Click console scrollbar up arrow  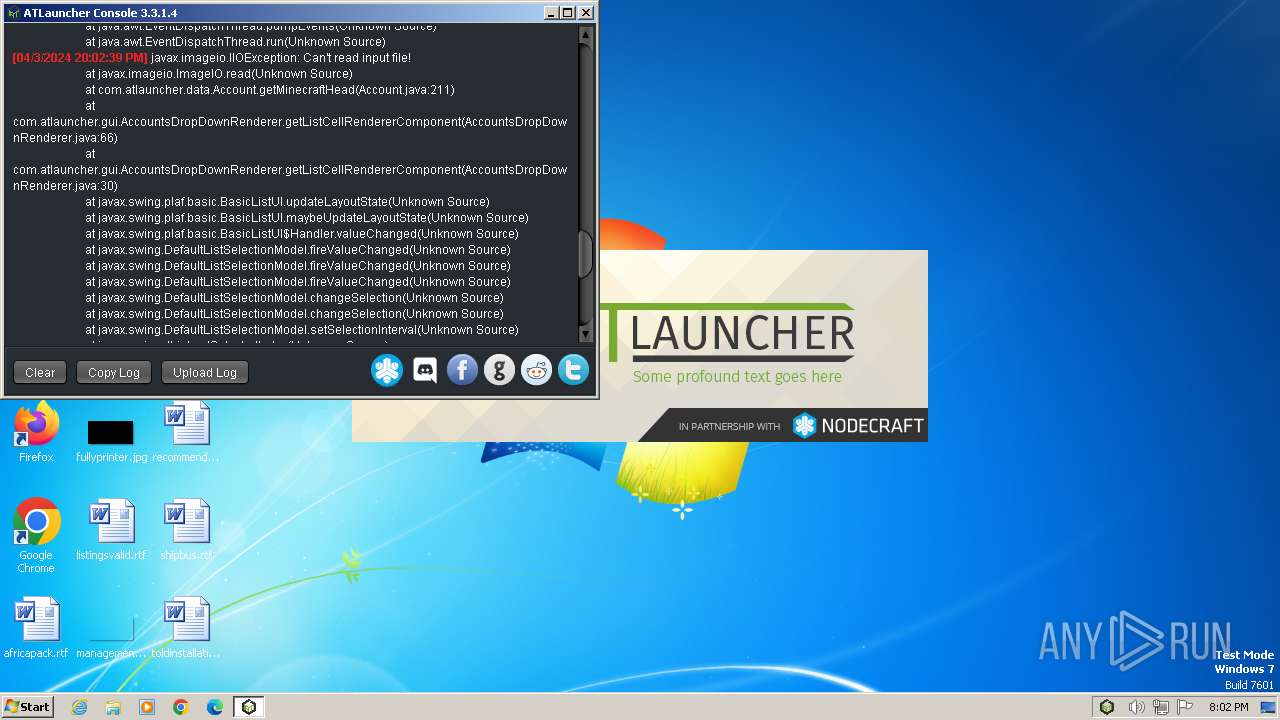[x=586, y=34]
